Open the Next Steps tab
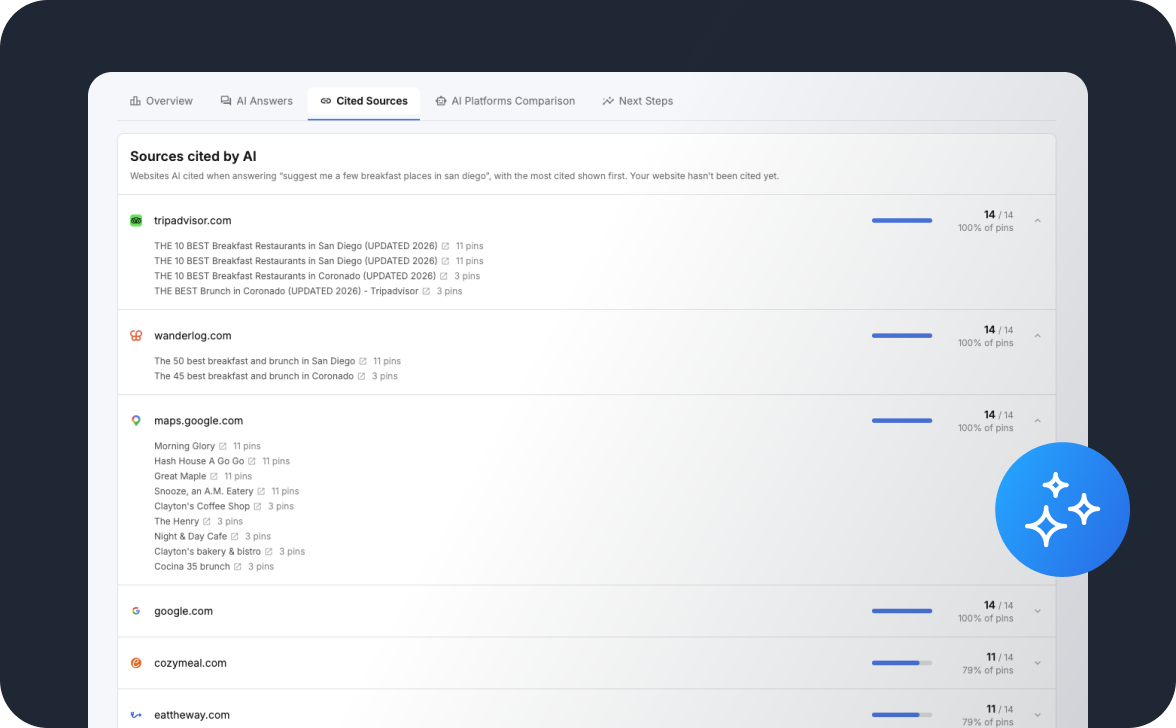The width and height of the screenshot is (1176, 728). pyautogui.click(x=638, y=101)
